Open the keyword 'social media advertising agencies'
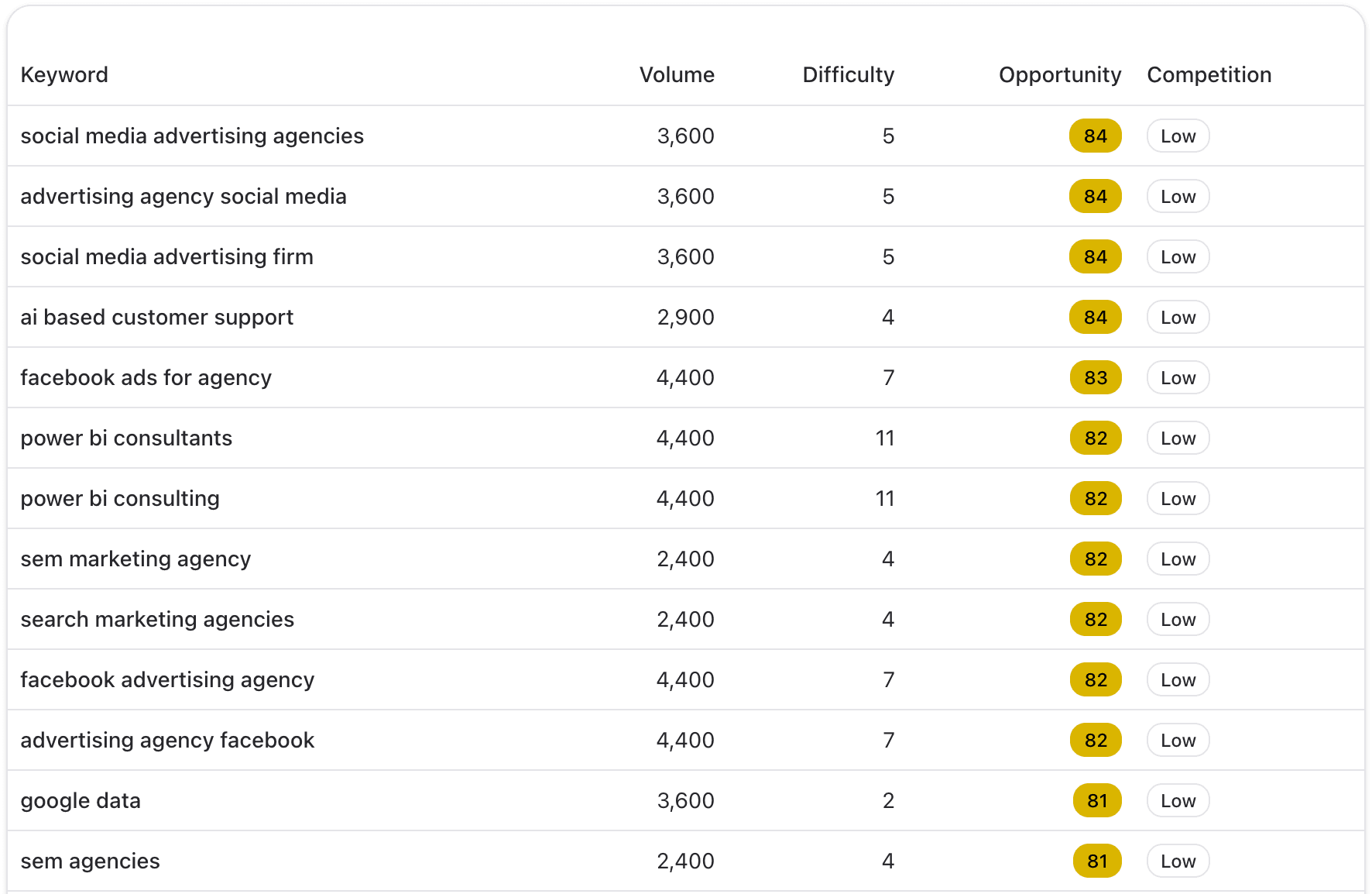 tap(192, 136)
